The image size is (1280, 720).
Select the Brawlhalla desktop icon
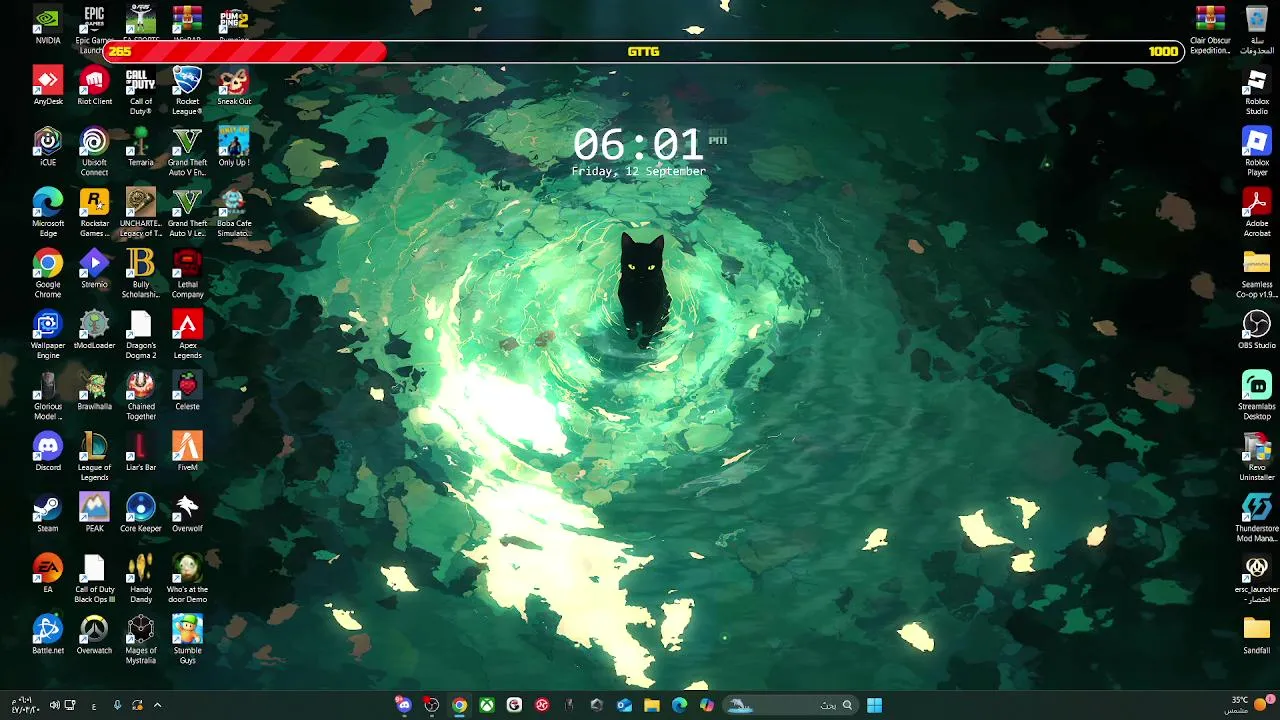(94, 391)
